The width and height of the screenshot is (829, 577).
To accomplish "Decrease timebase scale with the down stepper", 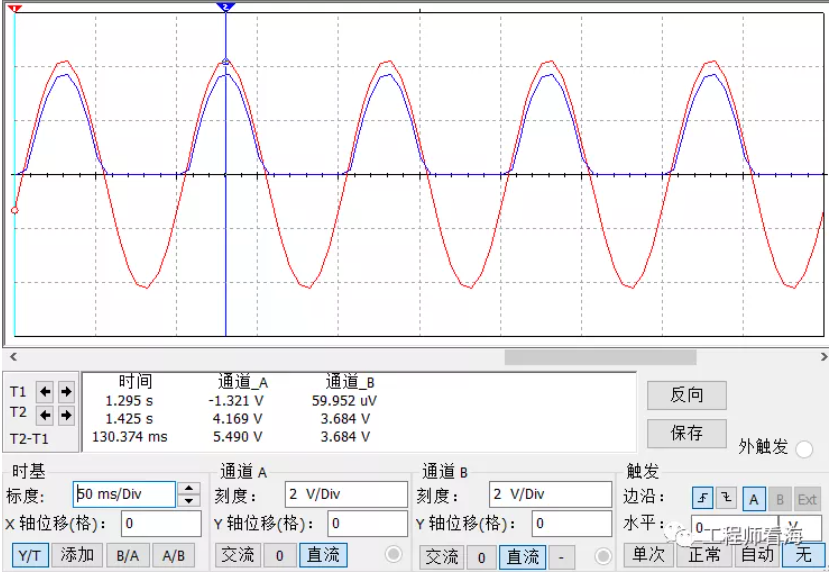I will point(189,500).
